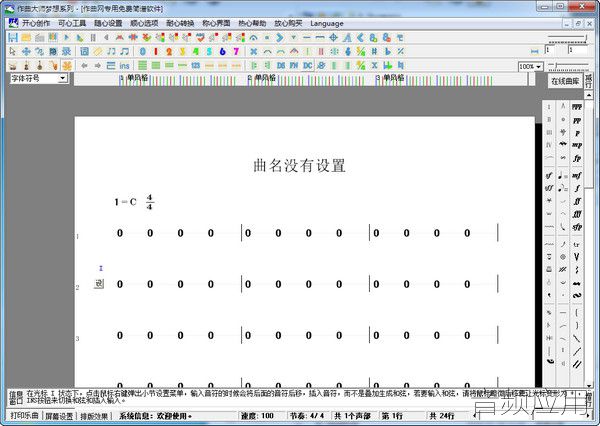Click the 打印乐曲 button
The height and width of the screenshot is (426, 600).
coord(24,416)
